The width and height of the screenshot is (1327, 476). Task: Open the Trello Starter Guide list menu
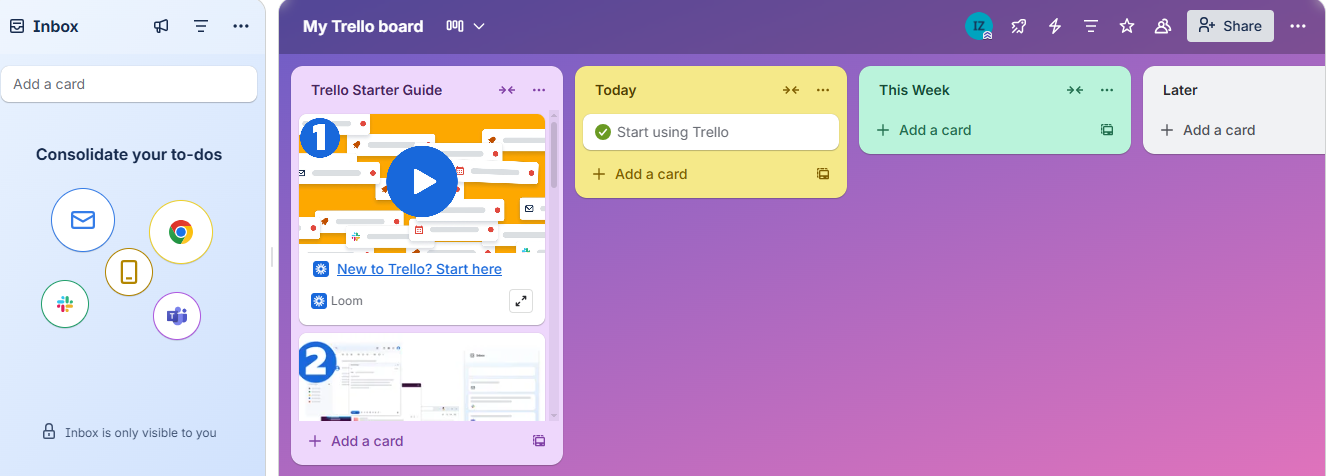(539, 90)
